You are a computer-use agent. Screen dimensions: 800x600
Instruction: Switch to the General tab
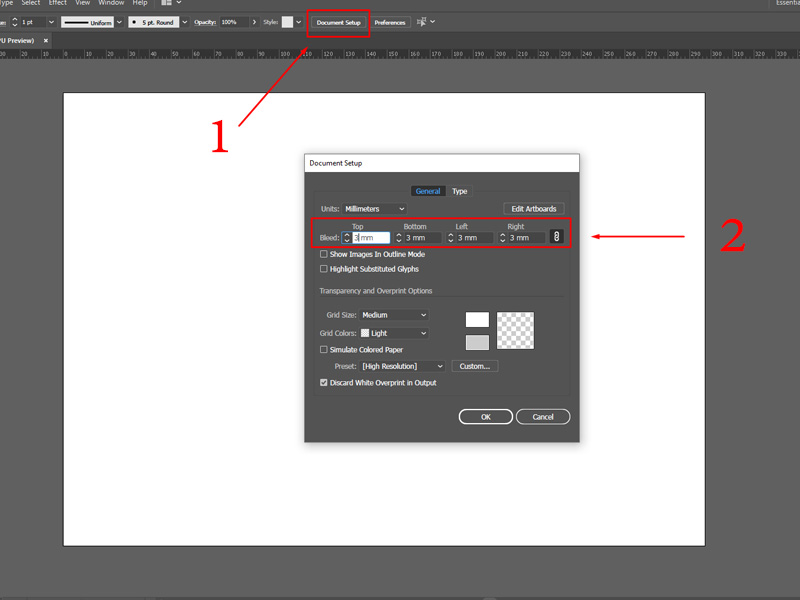click(x=428, y=191)
